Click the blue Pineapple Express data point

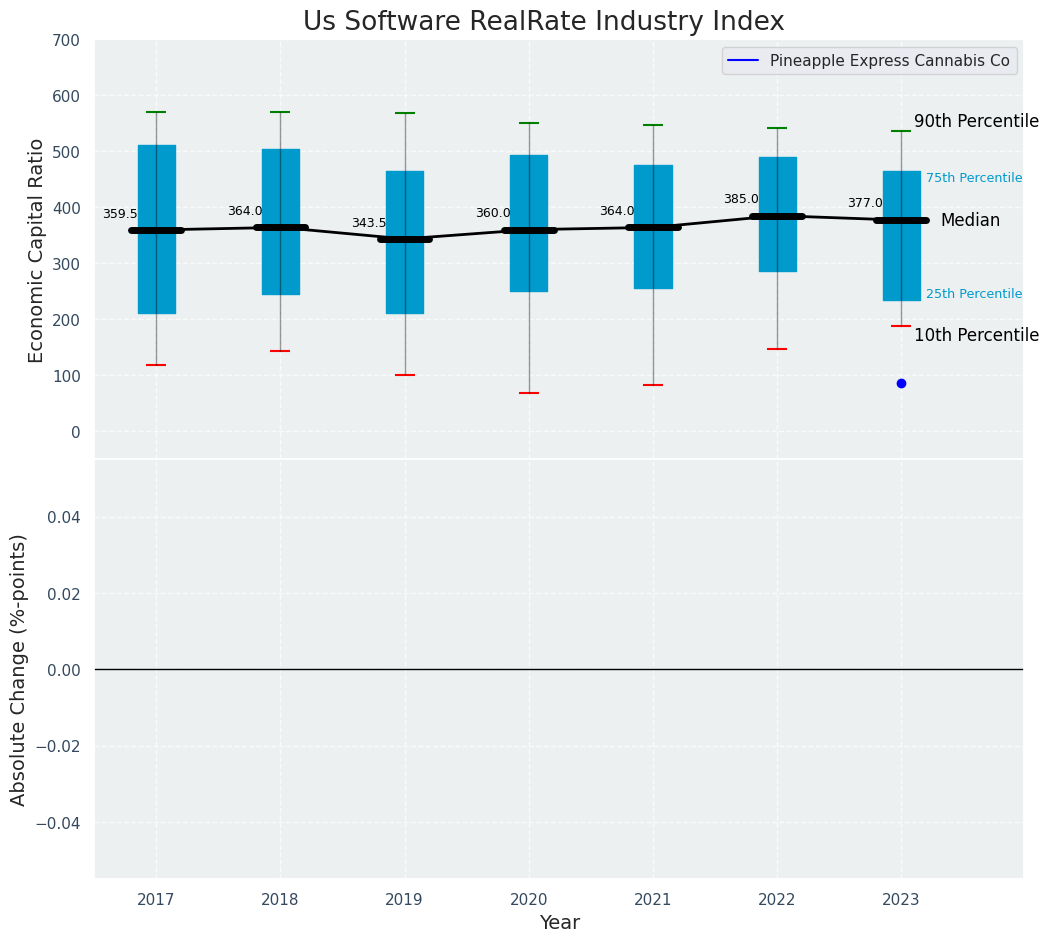pos(901,383)
